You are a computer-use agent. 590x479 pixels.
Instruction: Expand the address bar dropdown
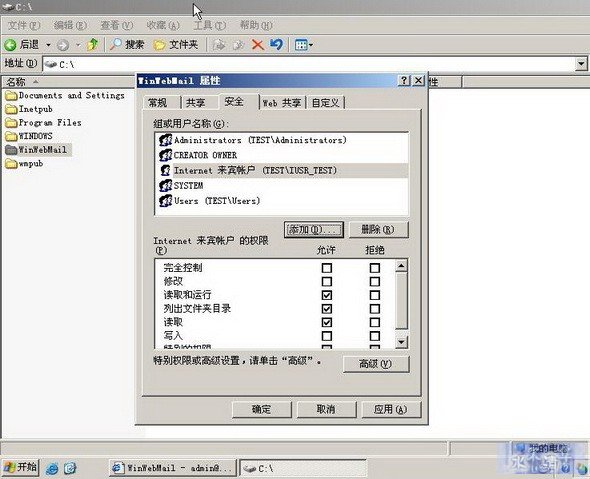point(581,64)
